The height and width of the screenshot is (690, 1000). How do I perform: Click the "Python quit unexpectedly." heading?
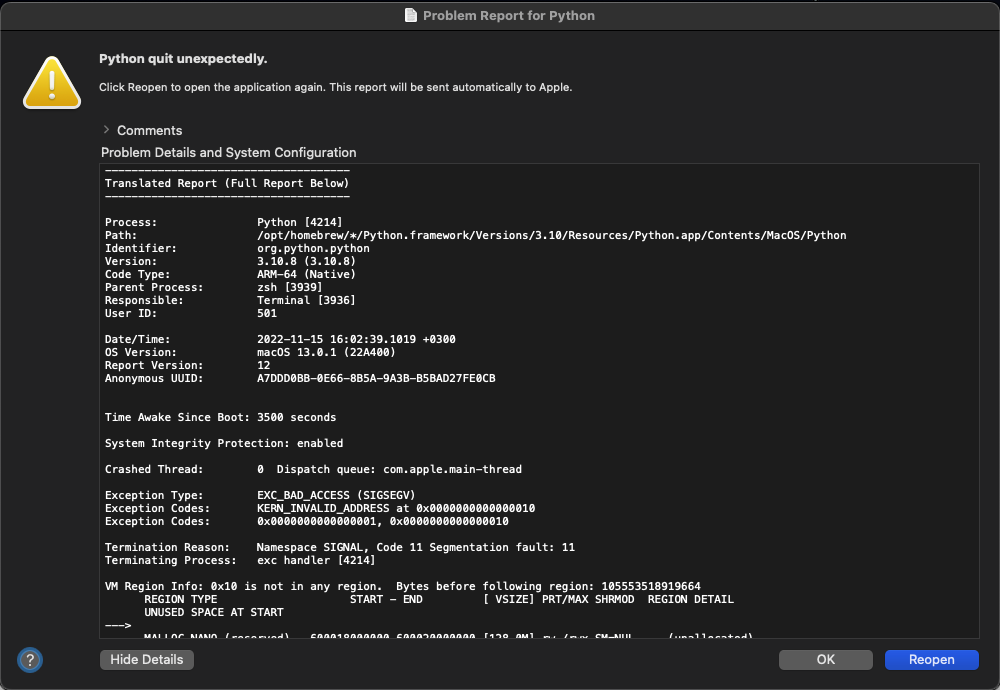coord(183,59)
